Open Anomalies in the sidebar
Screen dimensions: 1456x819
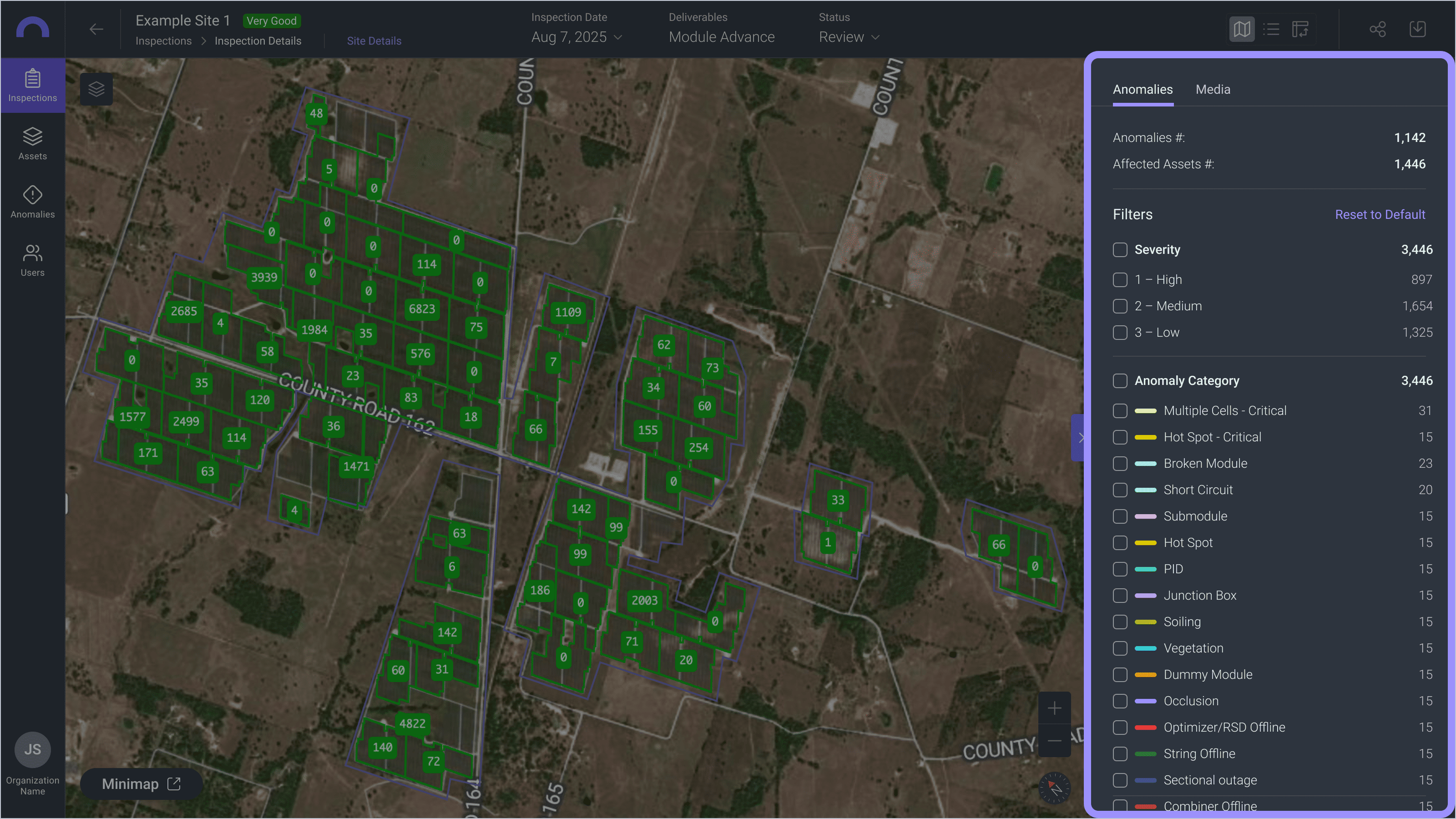[32, 202]
